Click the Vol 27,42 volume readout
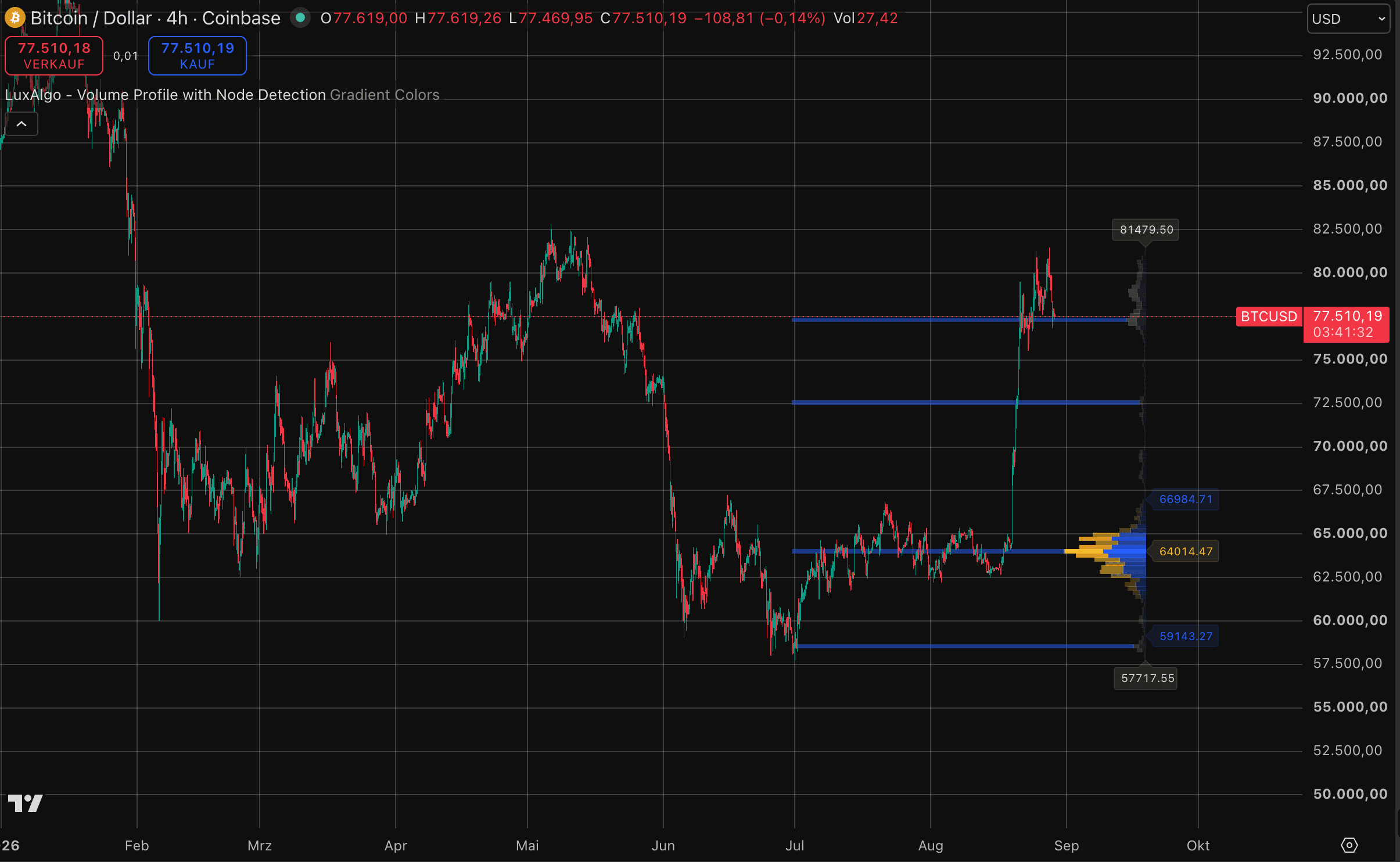Screen dimensions: 1400x862 pyautogui.click(x=866, y=18)
